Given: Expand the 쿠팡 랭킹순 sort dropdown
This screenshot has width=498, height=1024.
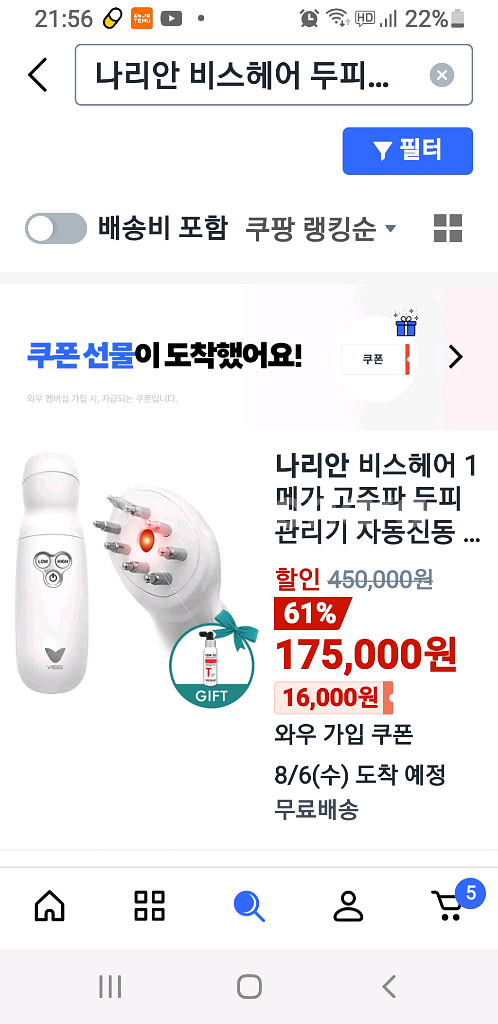Looking at the screenshot, I should 320,229.
